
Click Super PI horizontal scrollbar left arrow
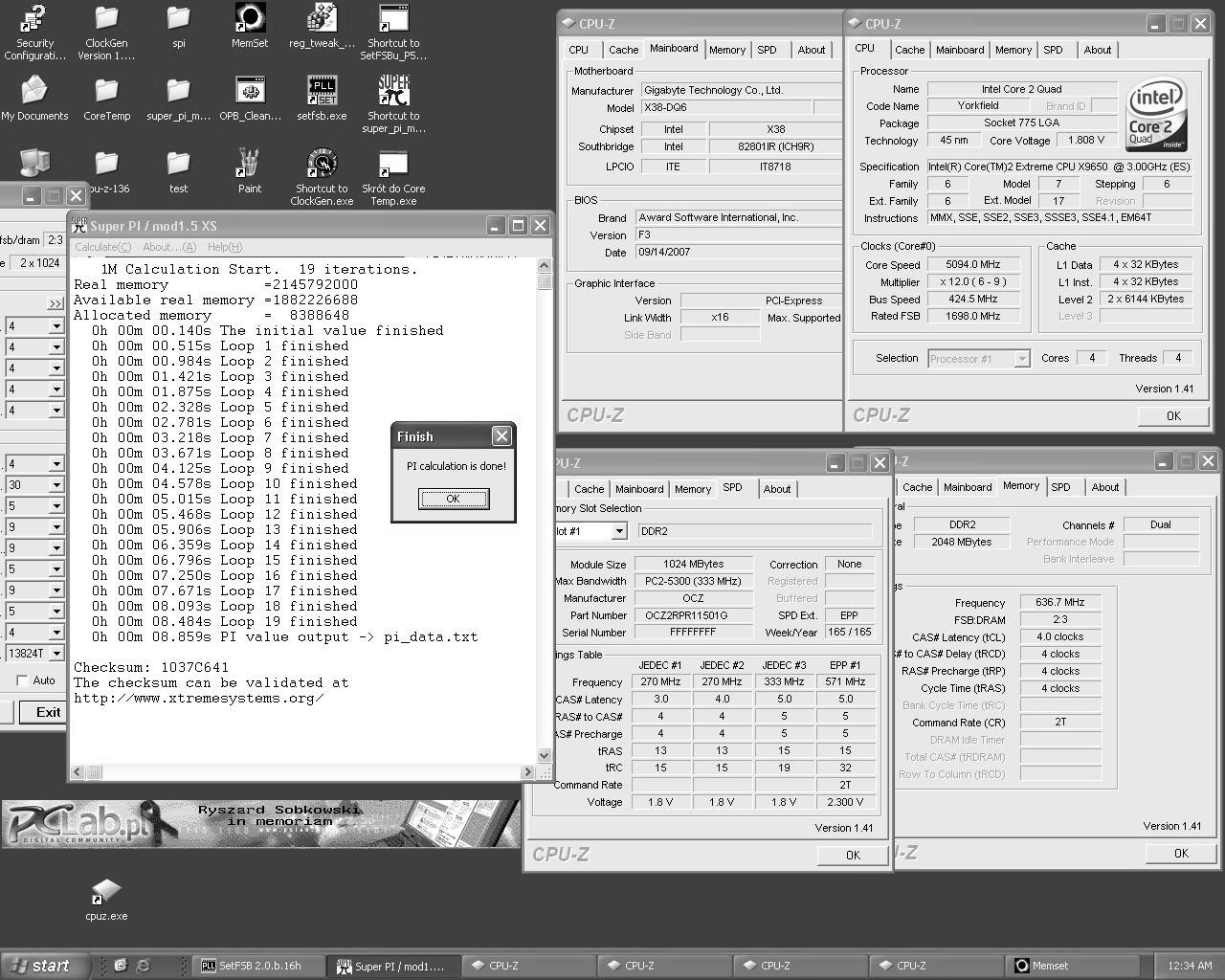(79, 771)
